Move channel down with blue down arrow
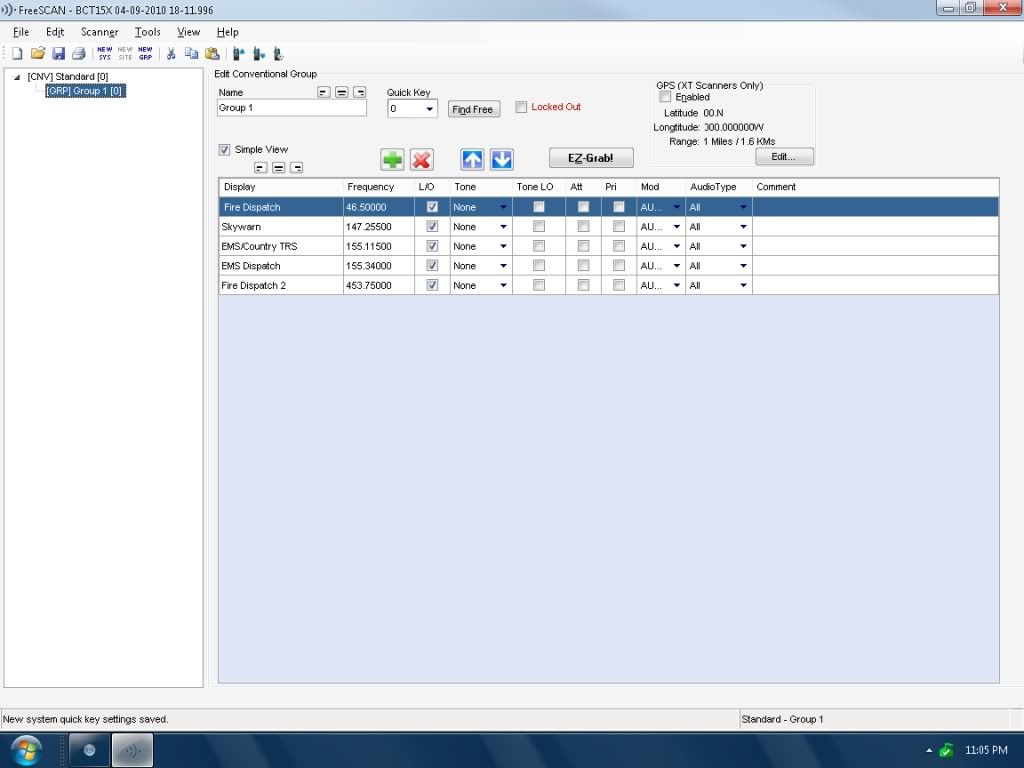The width and height of the screenshot is (1024, 768). tap(501, 159)
